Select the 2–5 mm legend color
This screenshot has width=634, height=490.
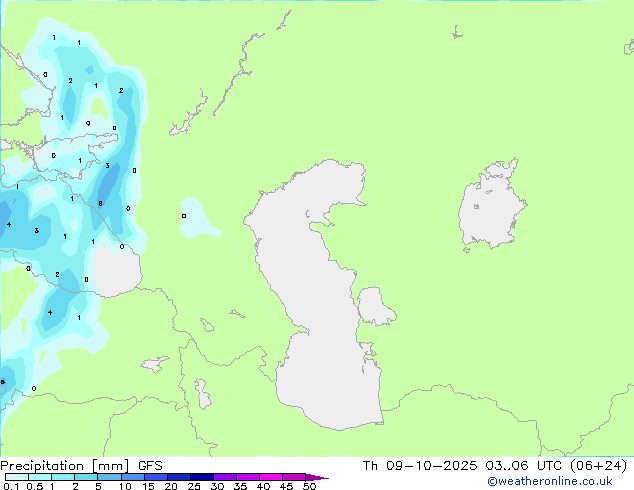click(x=86, y=477)
